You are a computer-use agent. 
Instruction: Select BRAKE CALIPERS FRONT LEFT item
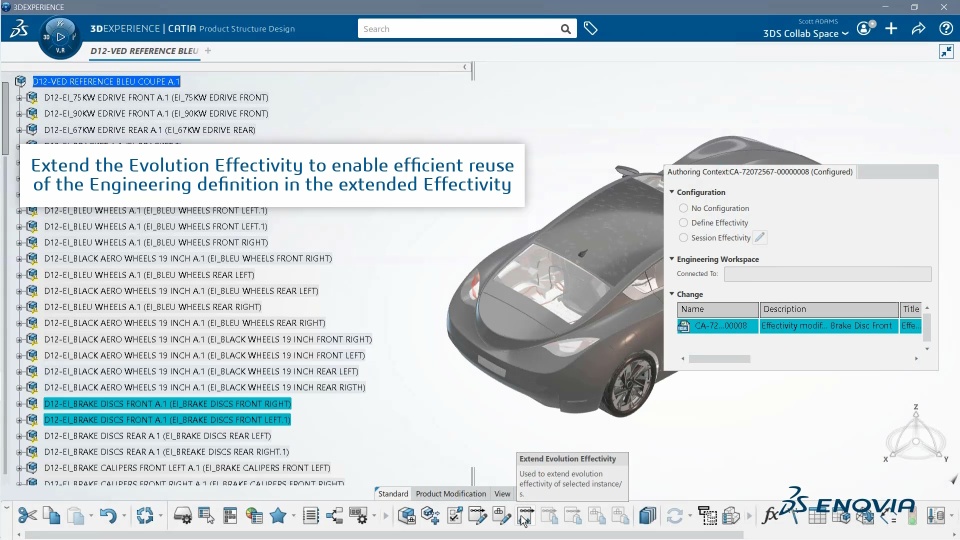pos(187,468)
